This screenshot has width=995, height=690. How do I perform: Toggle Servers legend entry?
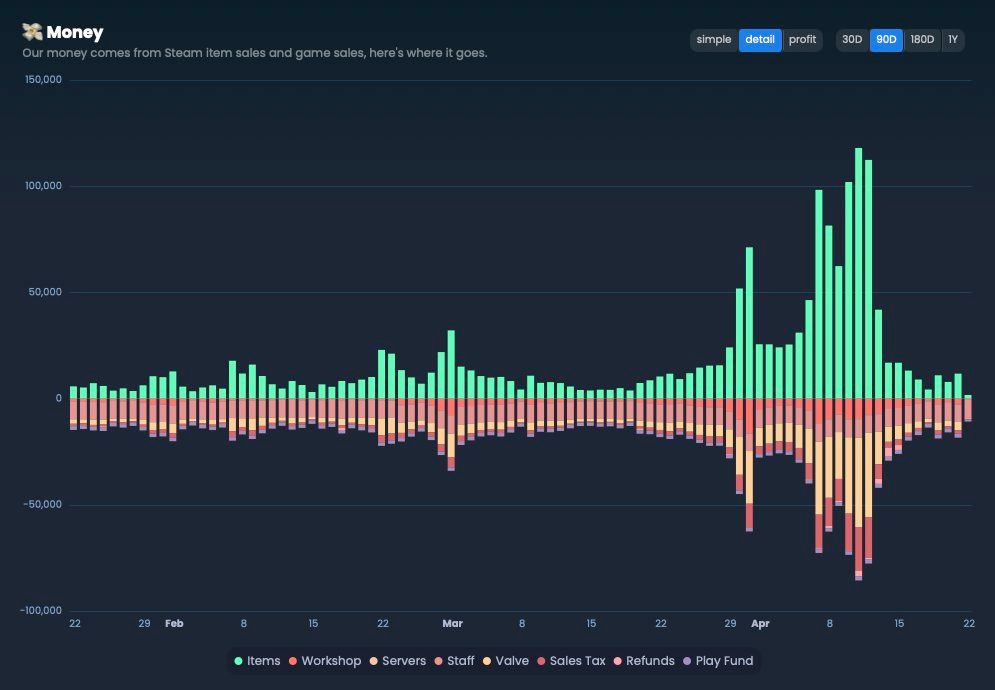click(x=397, y=661)
